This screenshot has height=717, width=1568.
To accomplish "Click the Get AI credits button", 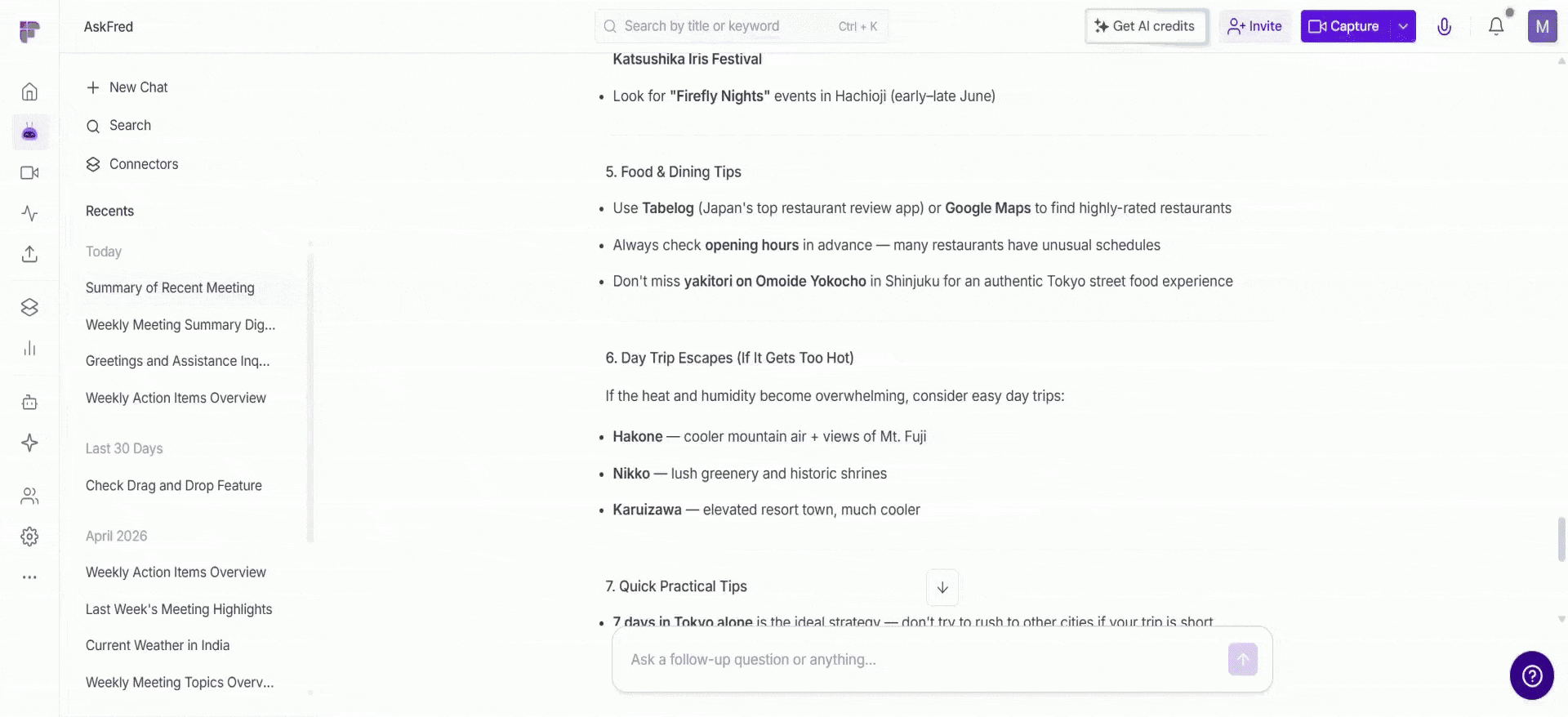I will click(1146, 26).
